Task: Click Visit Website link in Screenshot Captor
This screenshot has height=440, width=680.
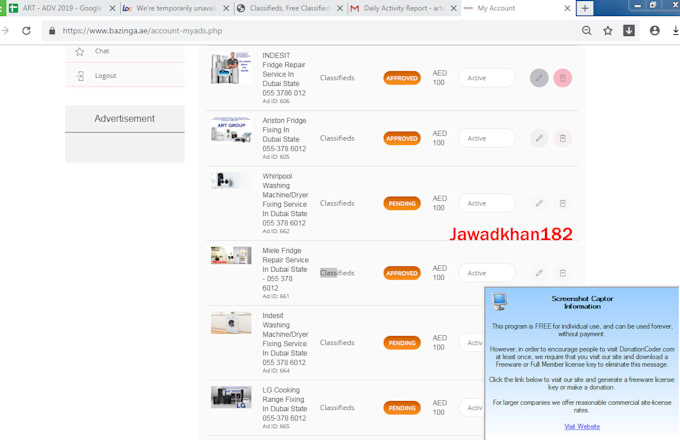Action: [582, 427]
